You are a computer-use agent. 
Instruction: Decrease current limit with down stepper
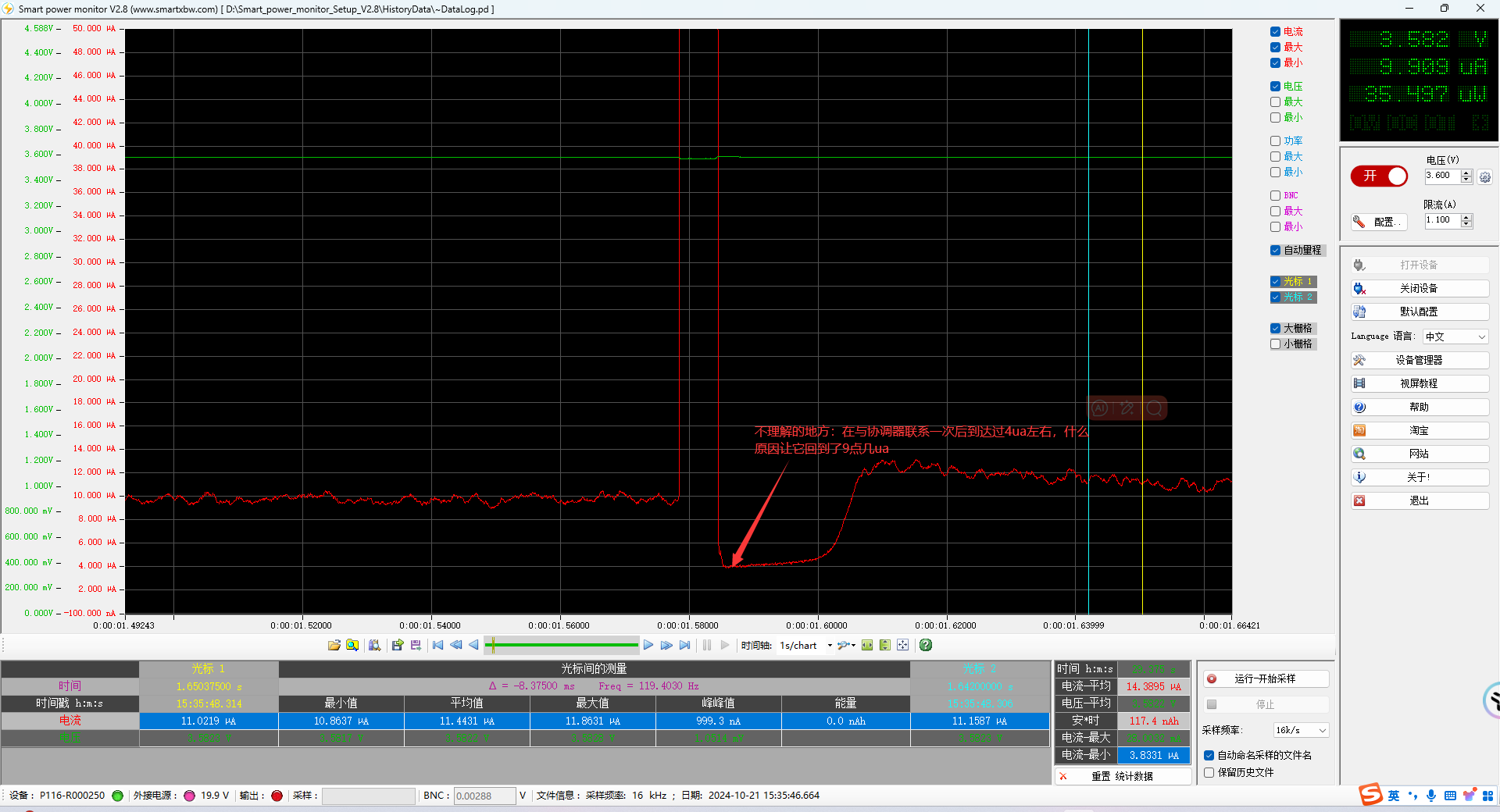point(1466,225)
